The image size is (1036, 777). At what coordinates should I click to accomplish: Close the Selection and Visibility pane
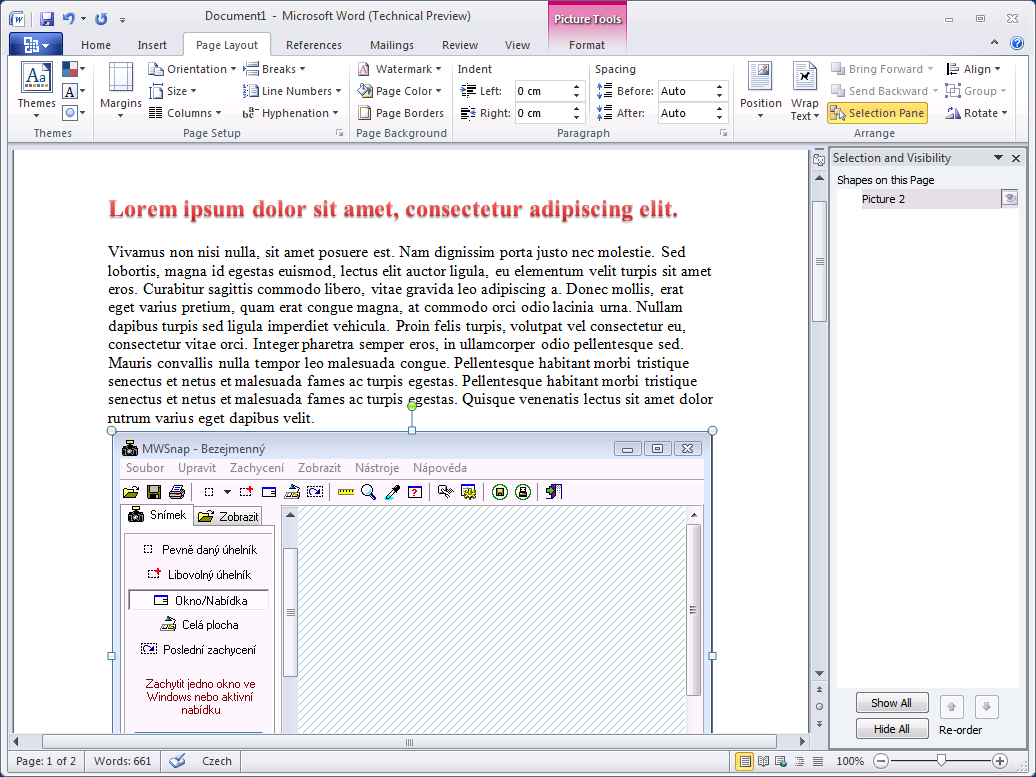[1016, 158]
